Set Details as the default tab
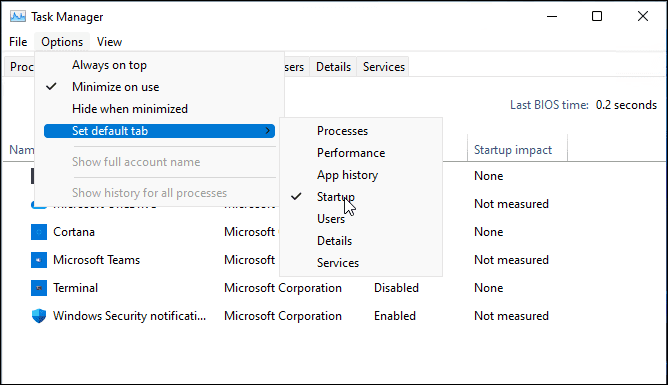Viewport: 668px width, 385px height. pyautogui.click(x=361, y=241)
